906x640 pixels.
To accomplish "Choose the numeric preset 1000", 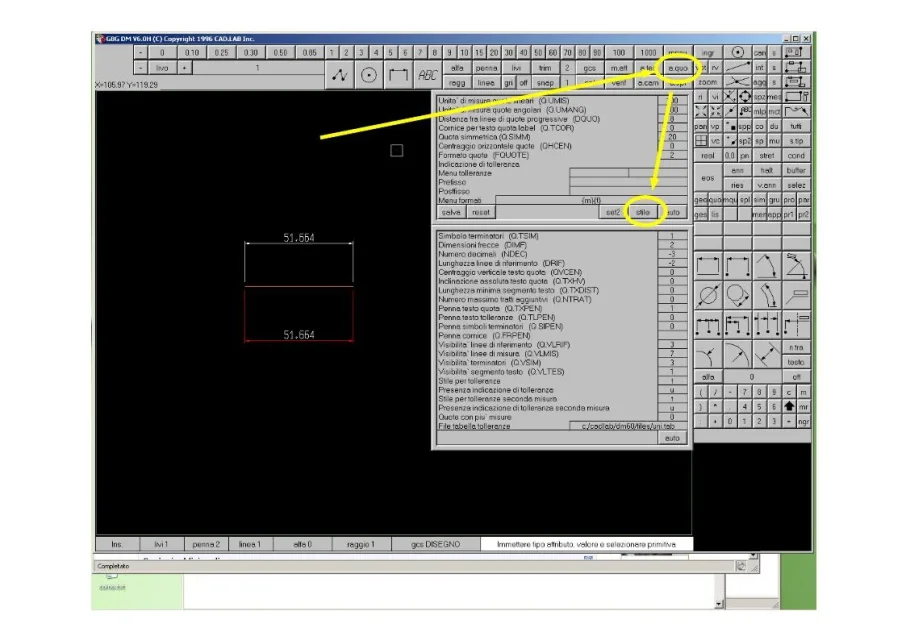I will point(648,53).
